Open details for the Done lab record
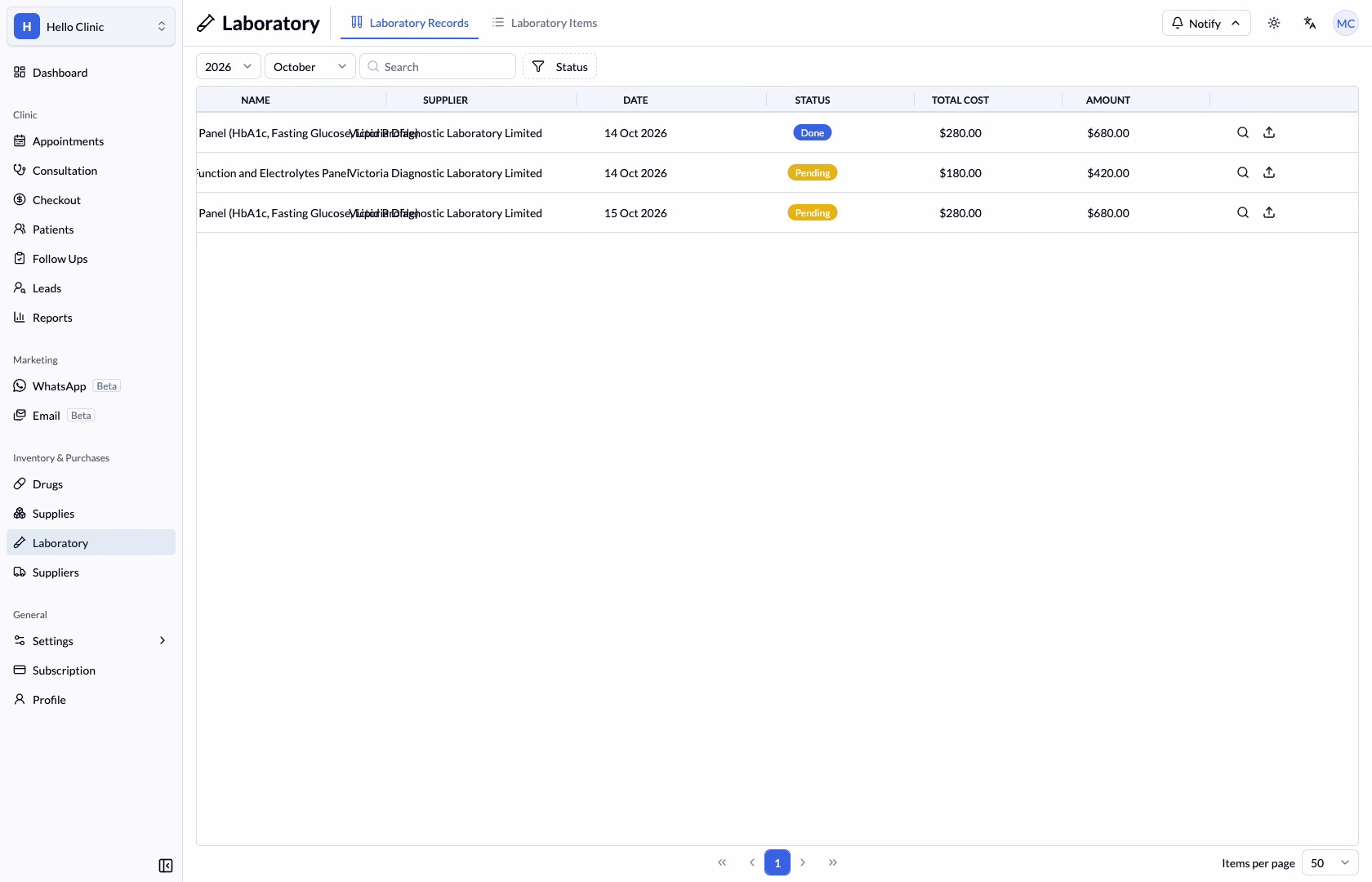1372x882 pixels. click(1243, 132)
